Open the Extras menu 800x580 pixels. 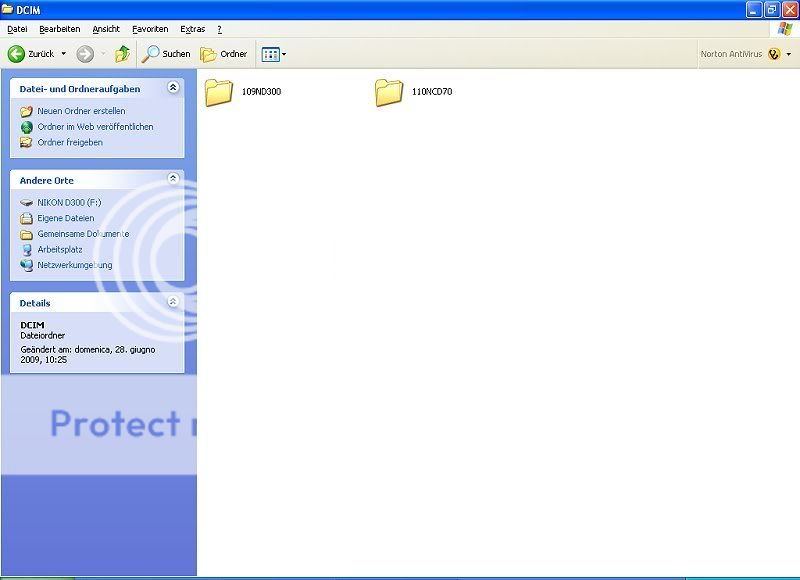193,29
